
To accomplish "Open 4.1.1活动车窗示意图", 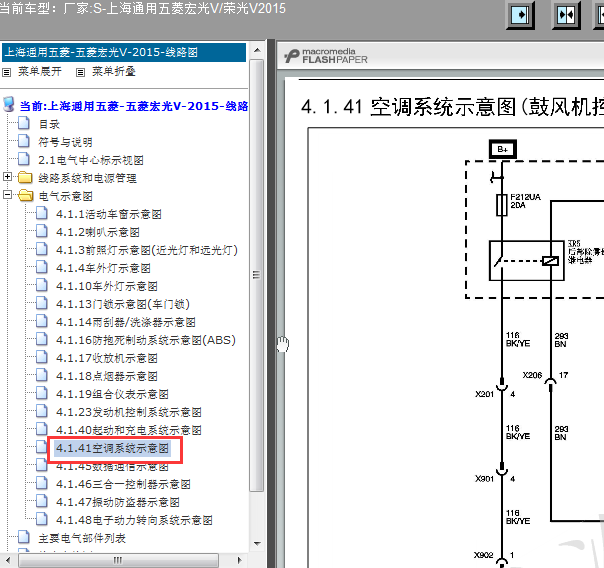I will [109, 214].
